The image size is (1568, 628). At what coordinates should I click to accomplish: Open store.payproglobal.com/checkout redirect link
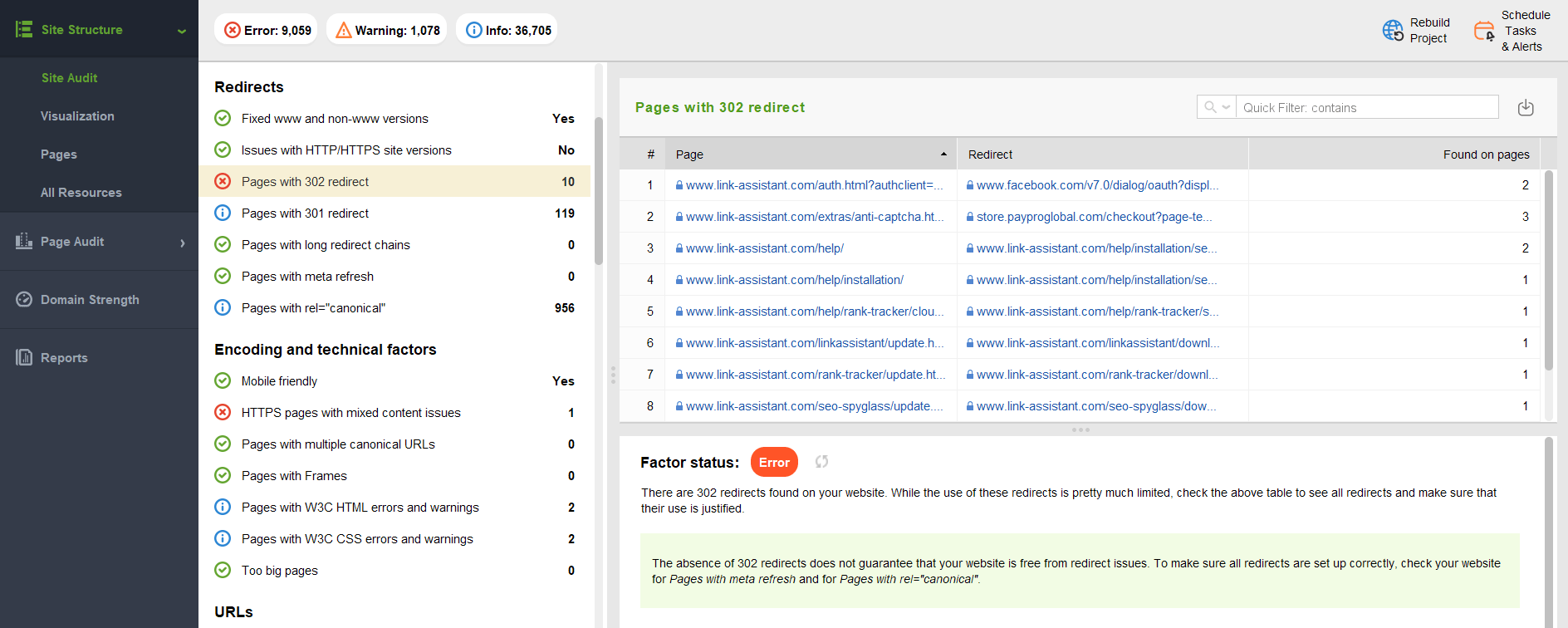(1095, 217)
